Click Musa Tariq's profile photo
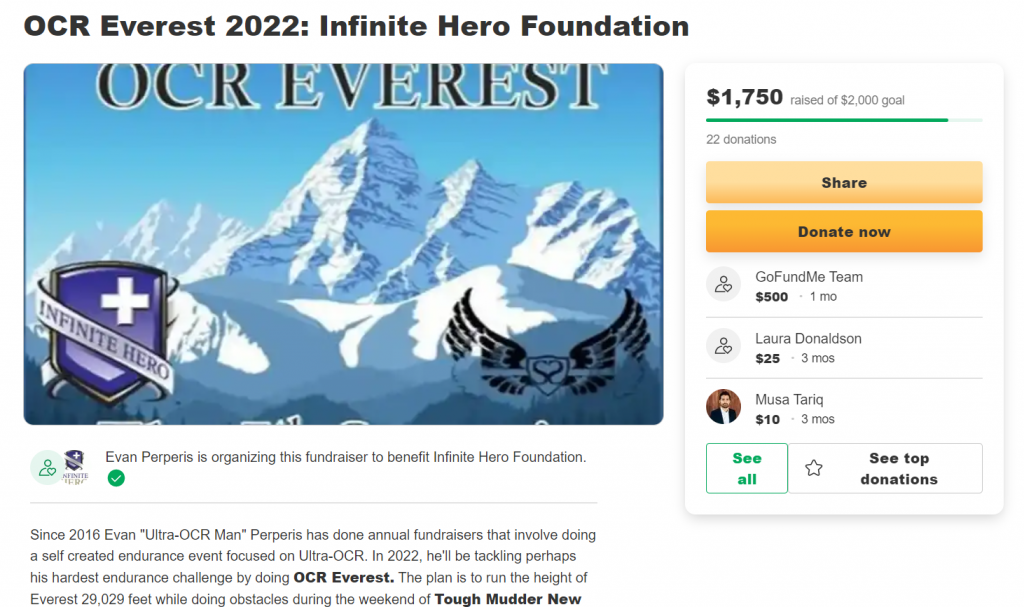 click(x=723, y=408)
